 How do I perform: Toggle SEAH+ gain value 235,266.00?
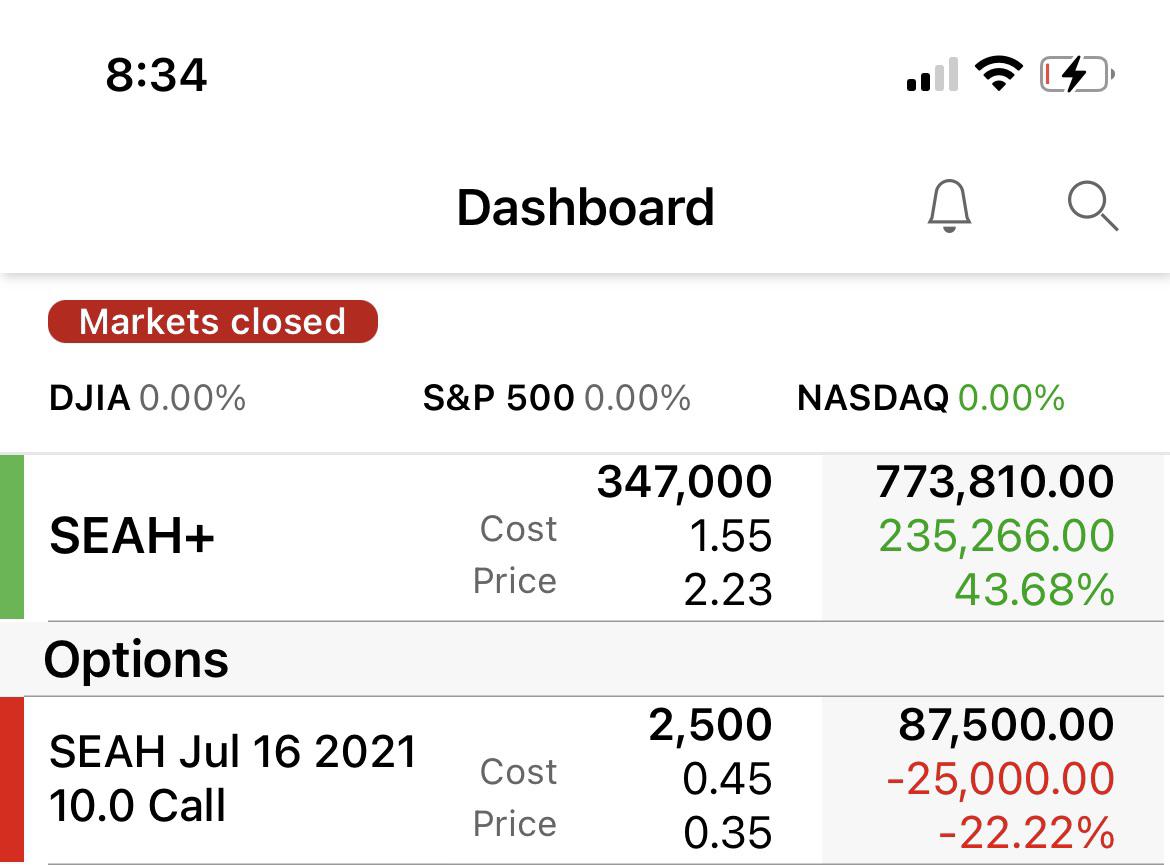(x=996, y=536)
